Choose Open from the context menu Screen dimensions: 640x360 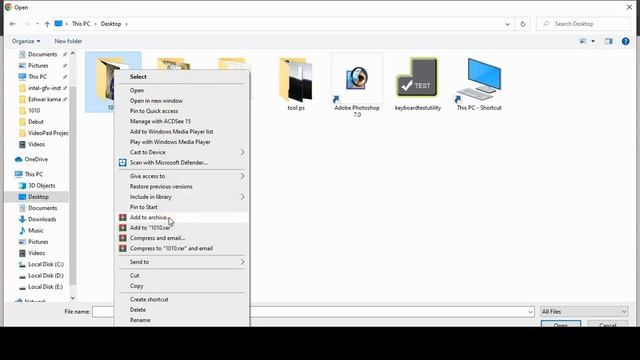tap(137, 91)
